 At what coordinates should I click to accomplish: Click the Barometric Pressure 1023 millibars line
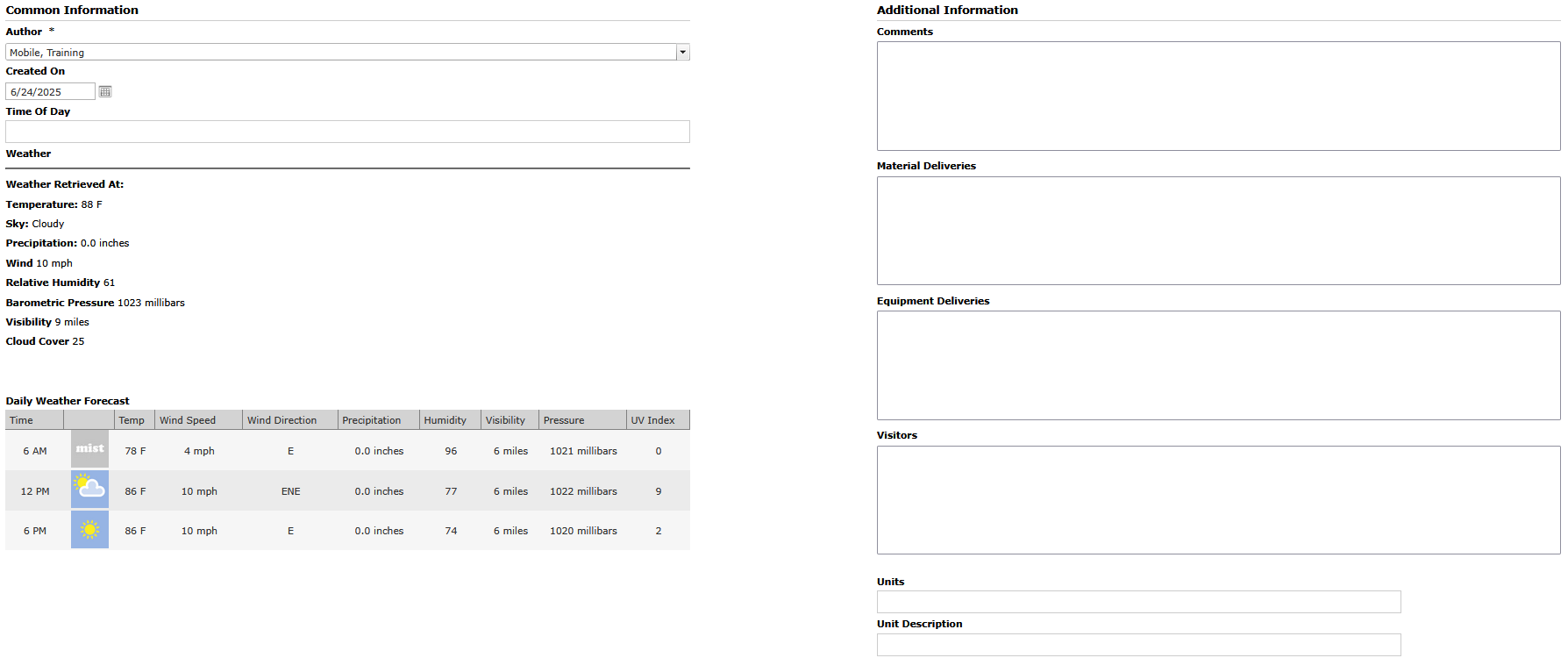pos(96,303)
